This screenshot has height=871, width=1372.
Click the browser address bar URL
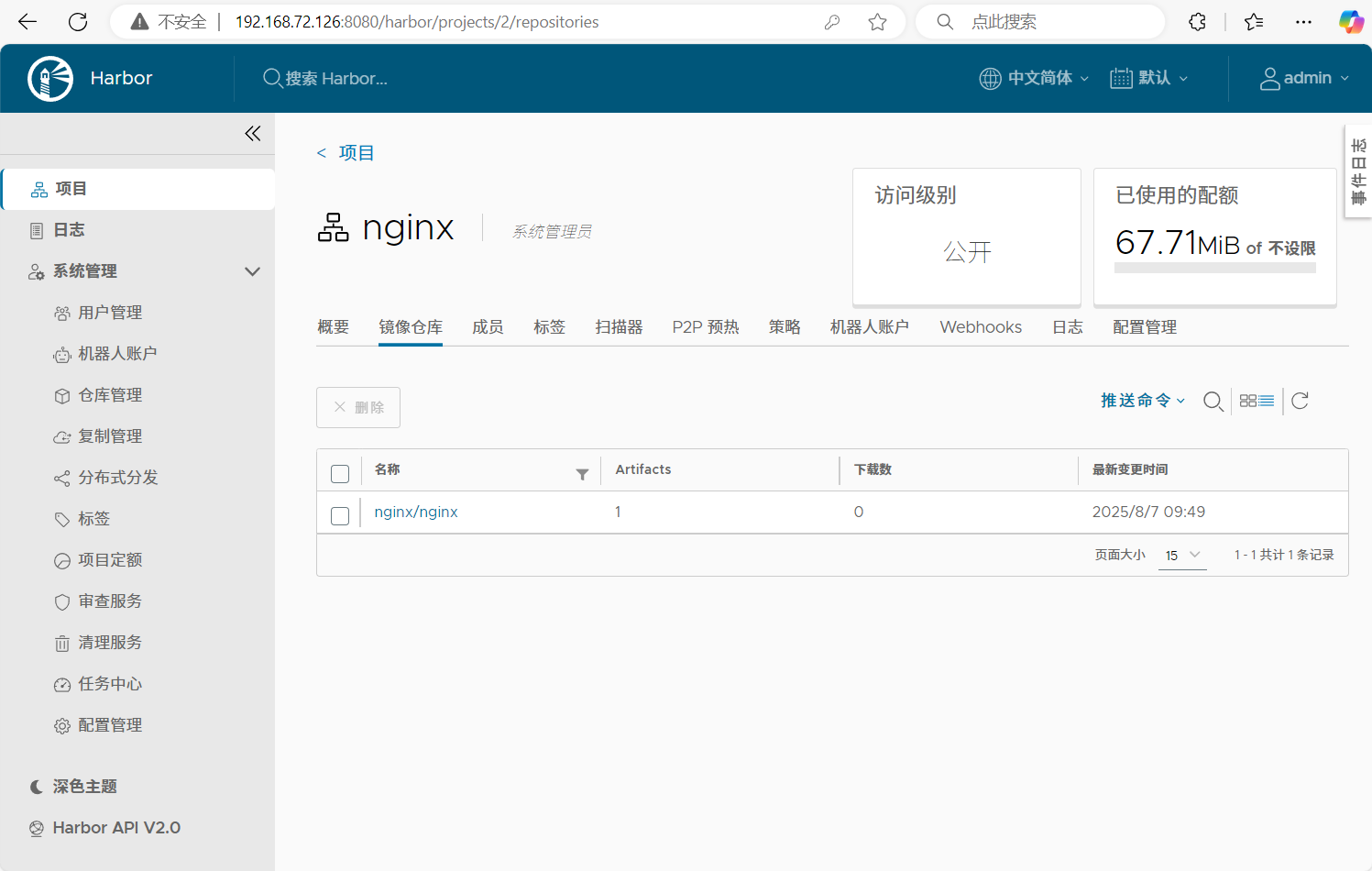pyautogui.click(x=417, y=22)
